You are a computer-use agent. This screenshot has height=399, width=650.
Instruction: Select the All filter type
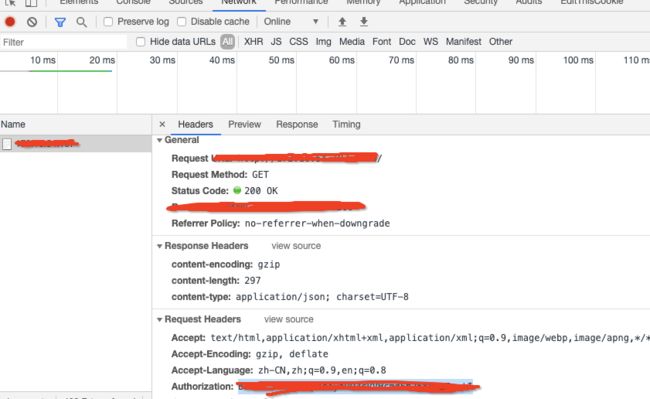[227, 42]
